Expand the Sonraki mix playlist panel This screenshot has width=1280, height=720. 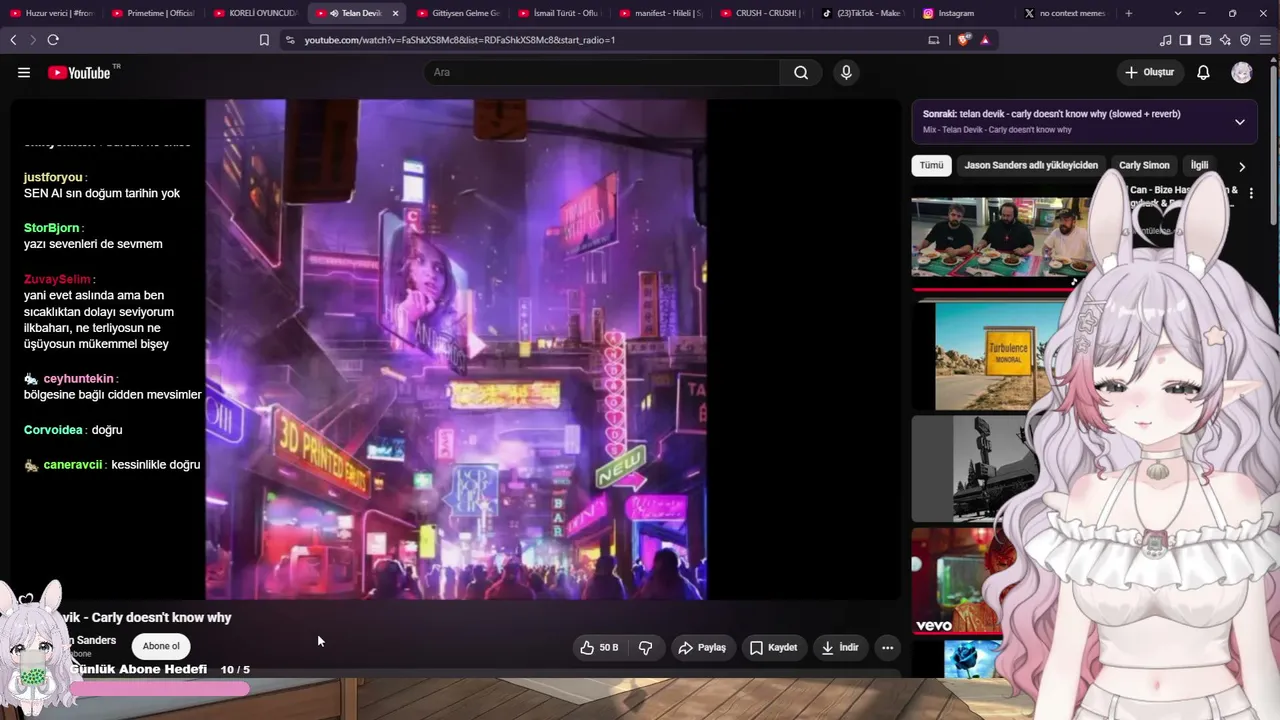point(1240,122)
